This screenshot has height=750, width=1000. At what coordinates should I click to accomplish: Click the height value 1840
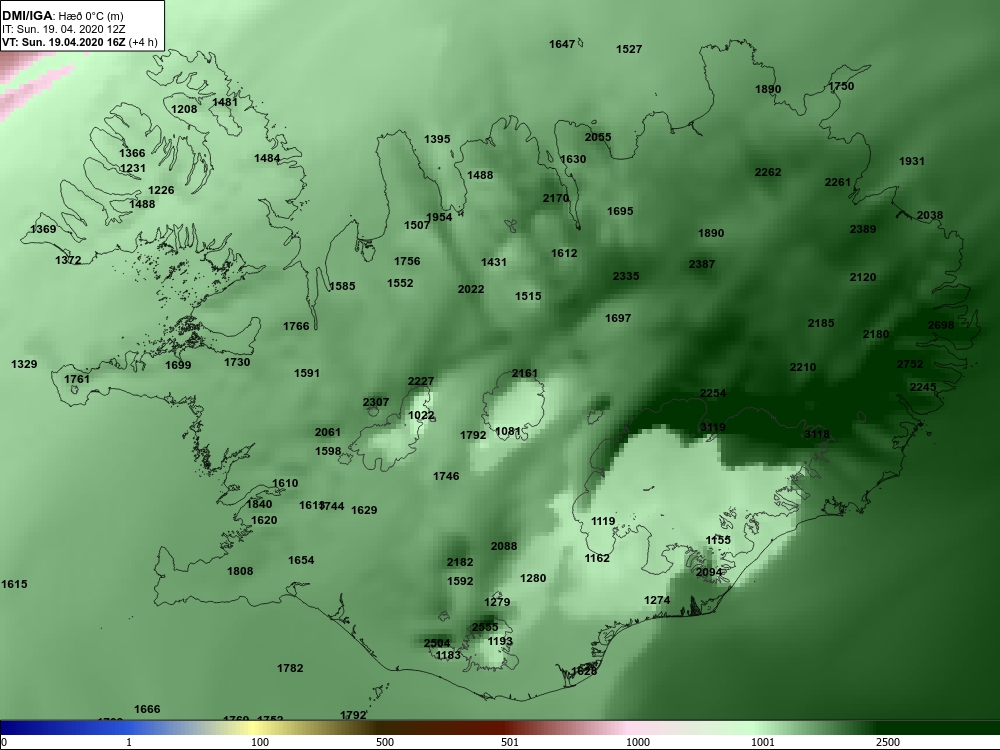259,504
